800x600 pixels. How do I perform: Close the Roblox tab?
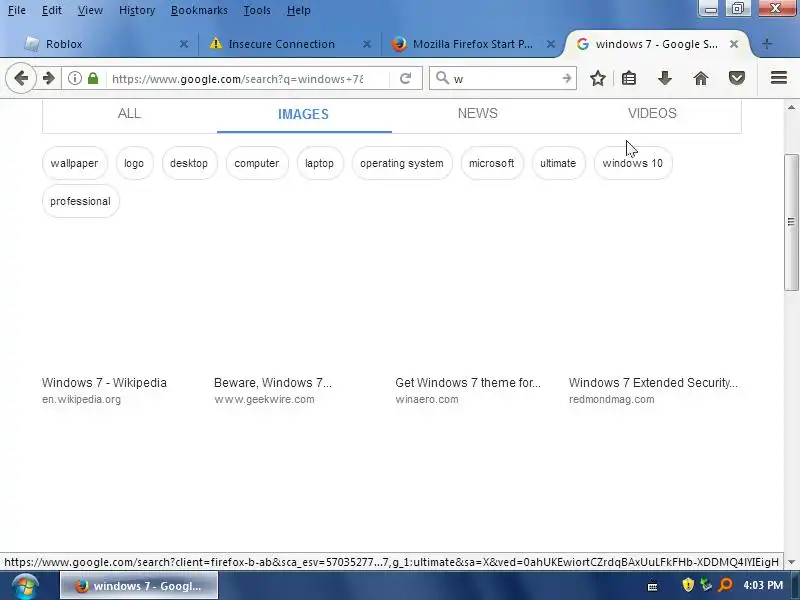(184, 44)
